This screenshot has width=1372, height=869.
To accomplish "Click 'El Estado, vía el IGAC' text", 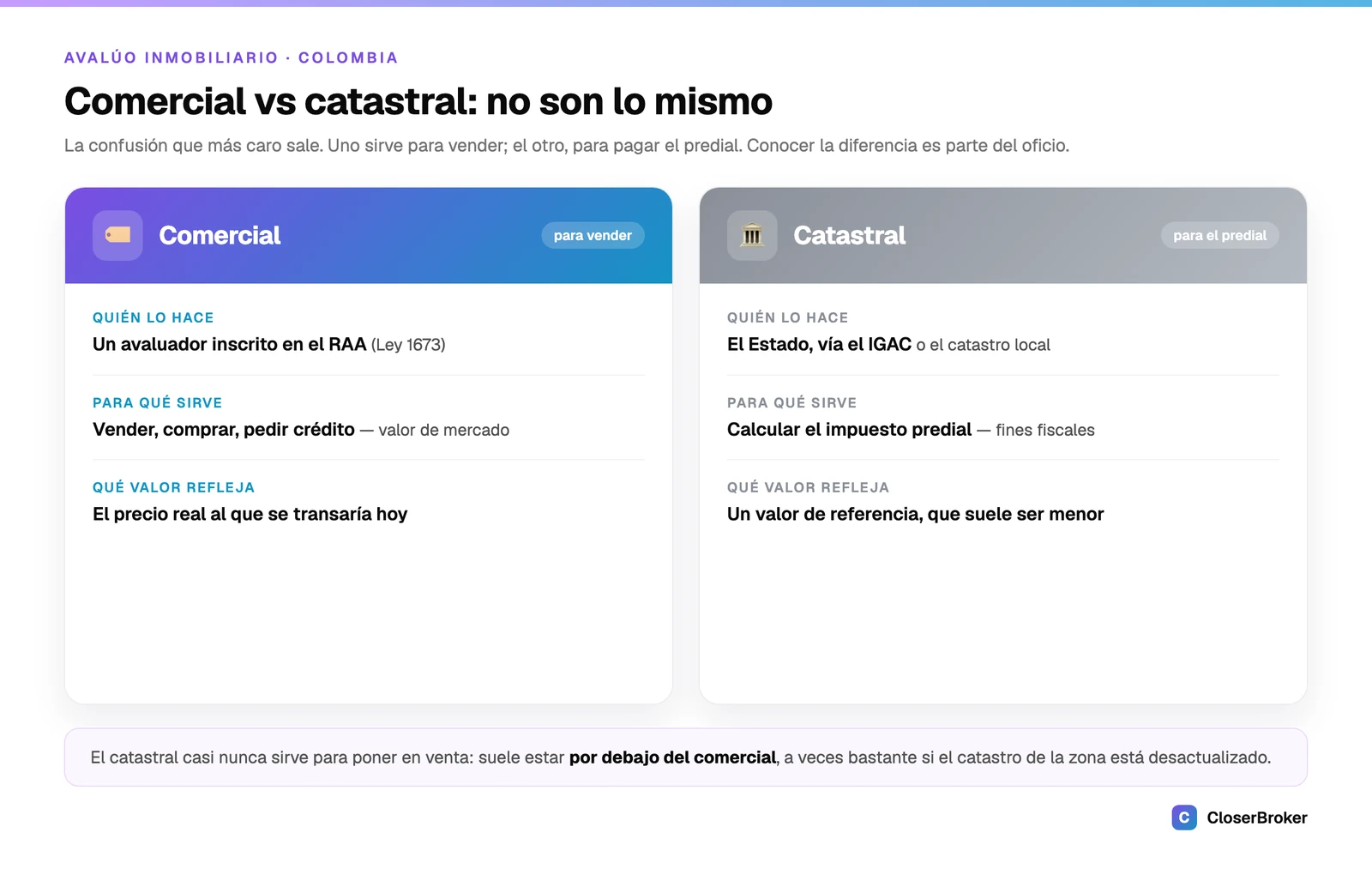I will point(819,344).
